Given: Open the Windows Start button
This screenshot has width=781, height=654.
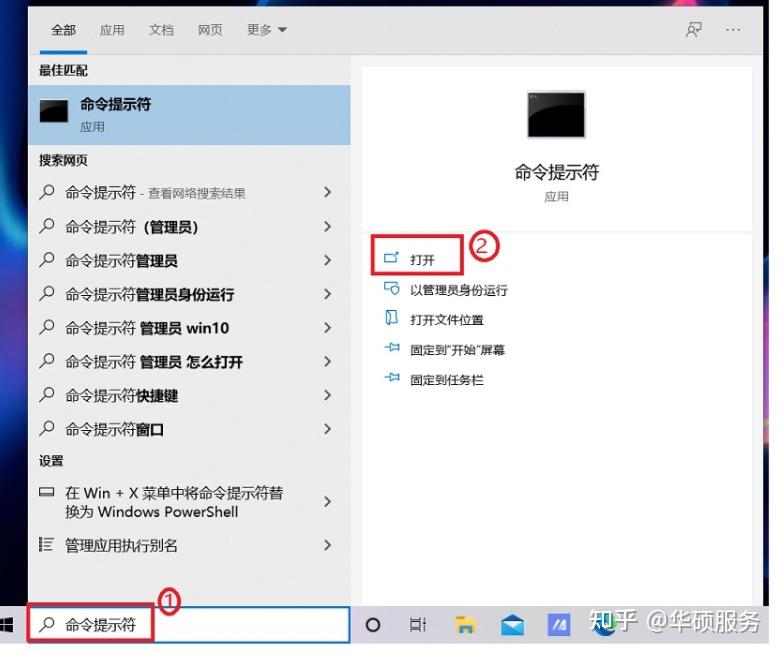Looking at the screenshot, I should tap(7, 625).
